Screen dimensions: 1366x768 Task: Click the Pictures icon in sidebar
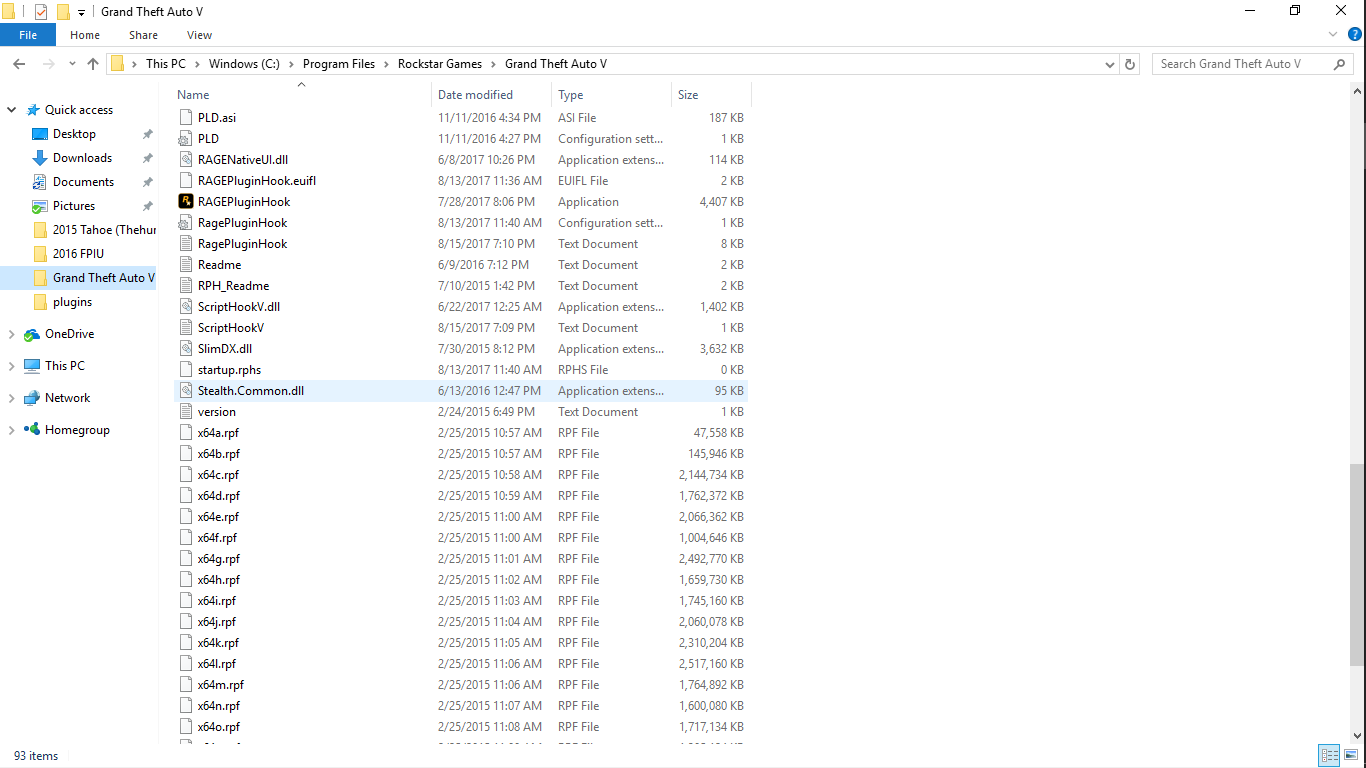(40, 206)
